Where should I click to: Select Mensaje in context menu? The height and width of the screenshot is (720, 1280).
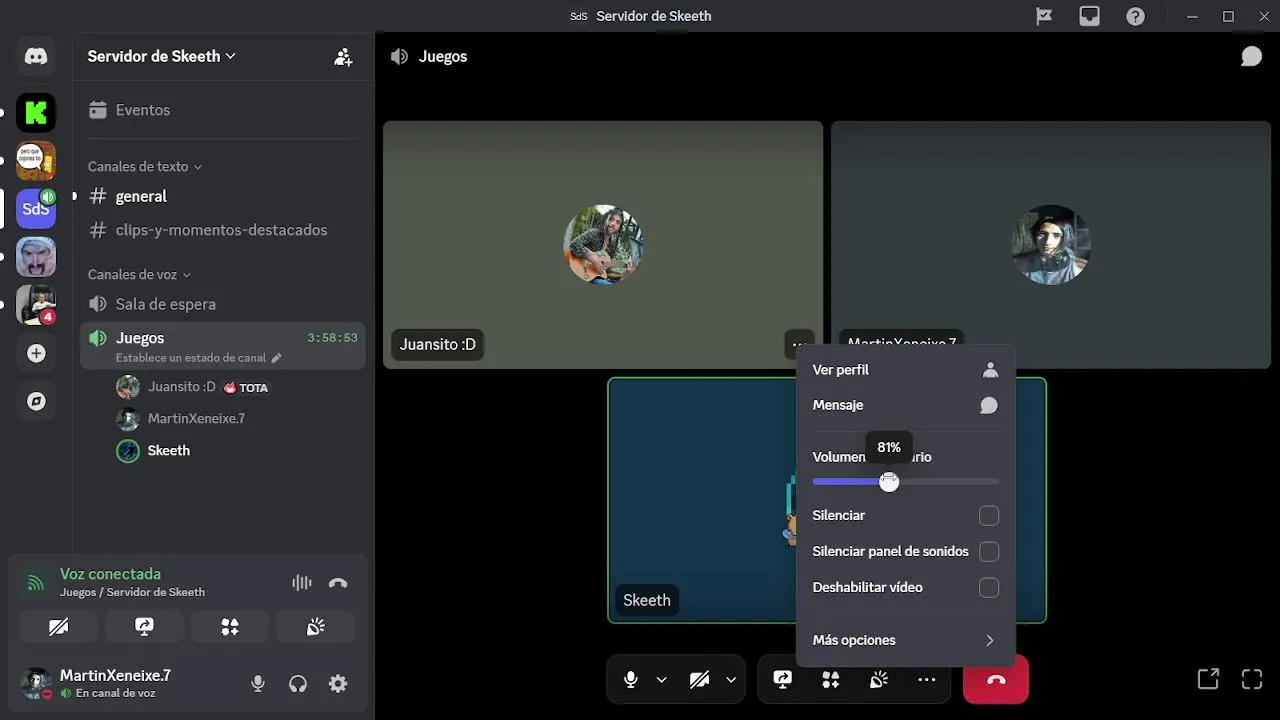905,405
